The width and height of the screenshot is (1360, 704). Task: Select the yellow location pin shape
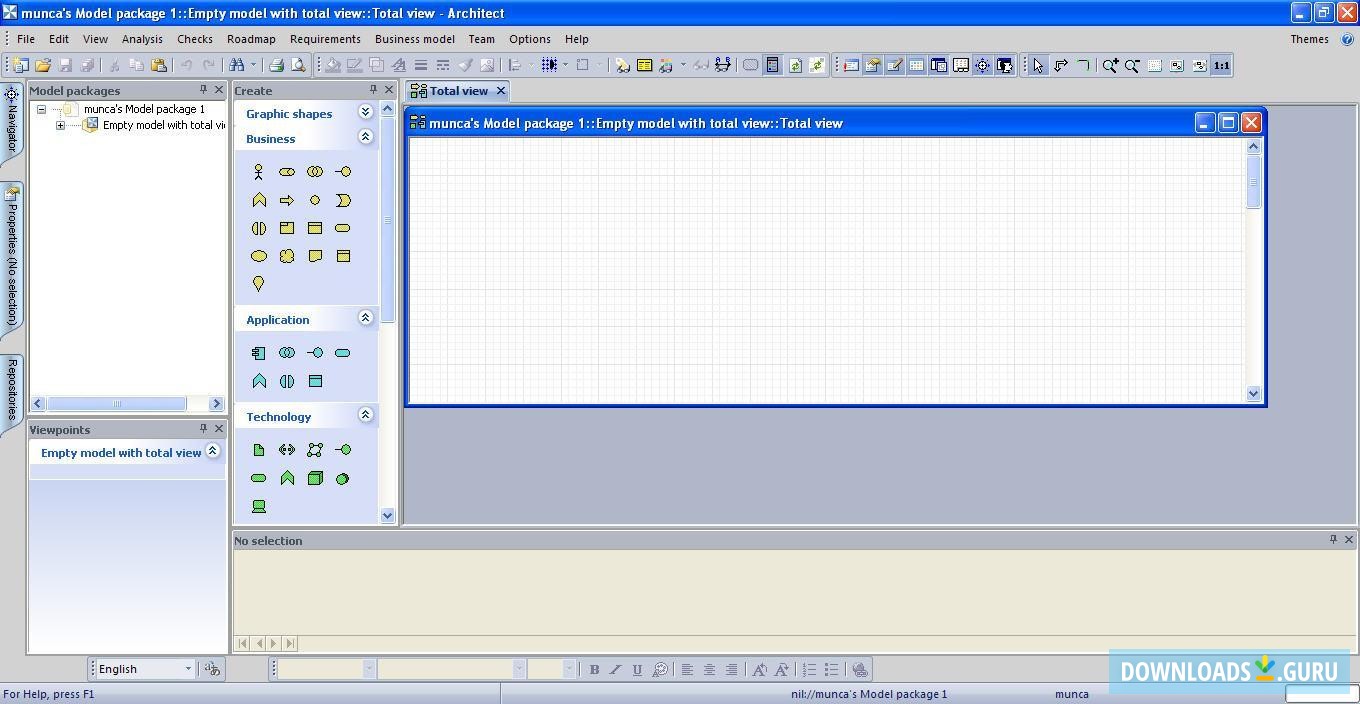coord(258,284)
